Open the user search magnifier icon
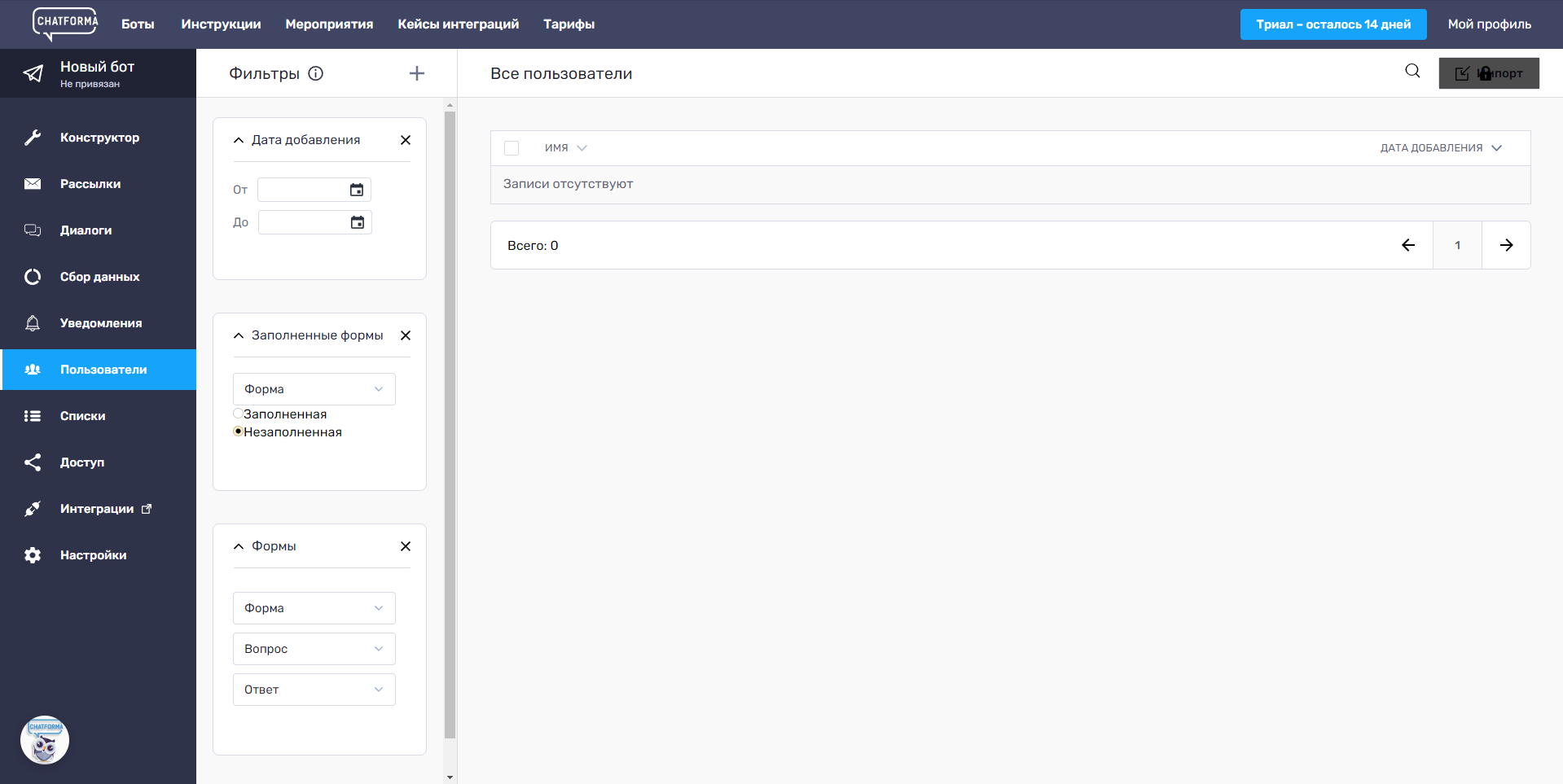The height and width of the screenshot is (784, 1563). [1412, 71]
